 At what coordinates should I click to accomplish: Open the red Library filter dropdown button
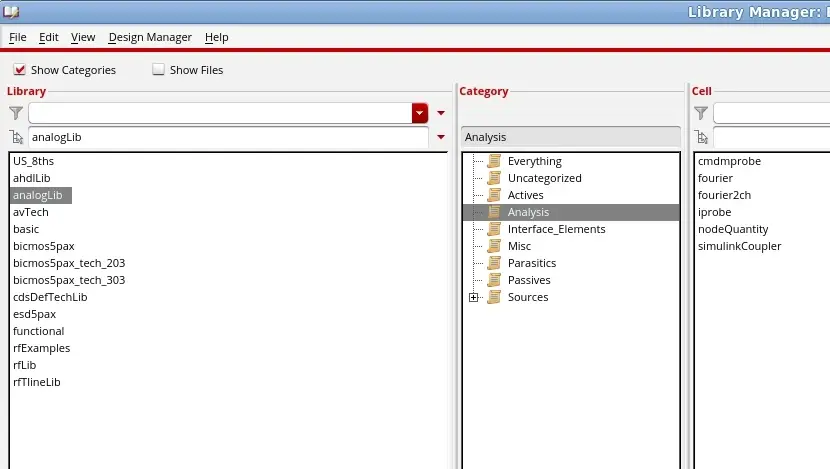pos(420,113)
